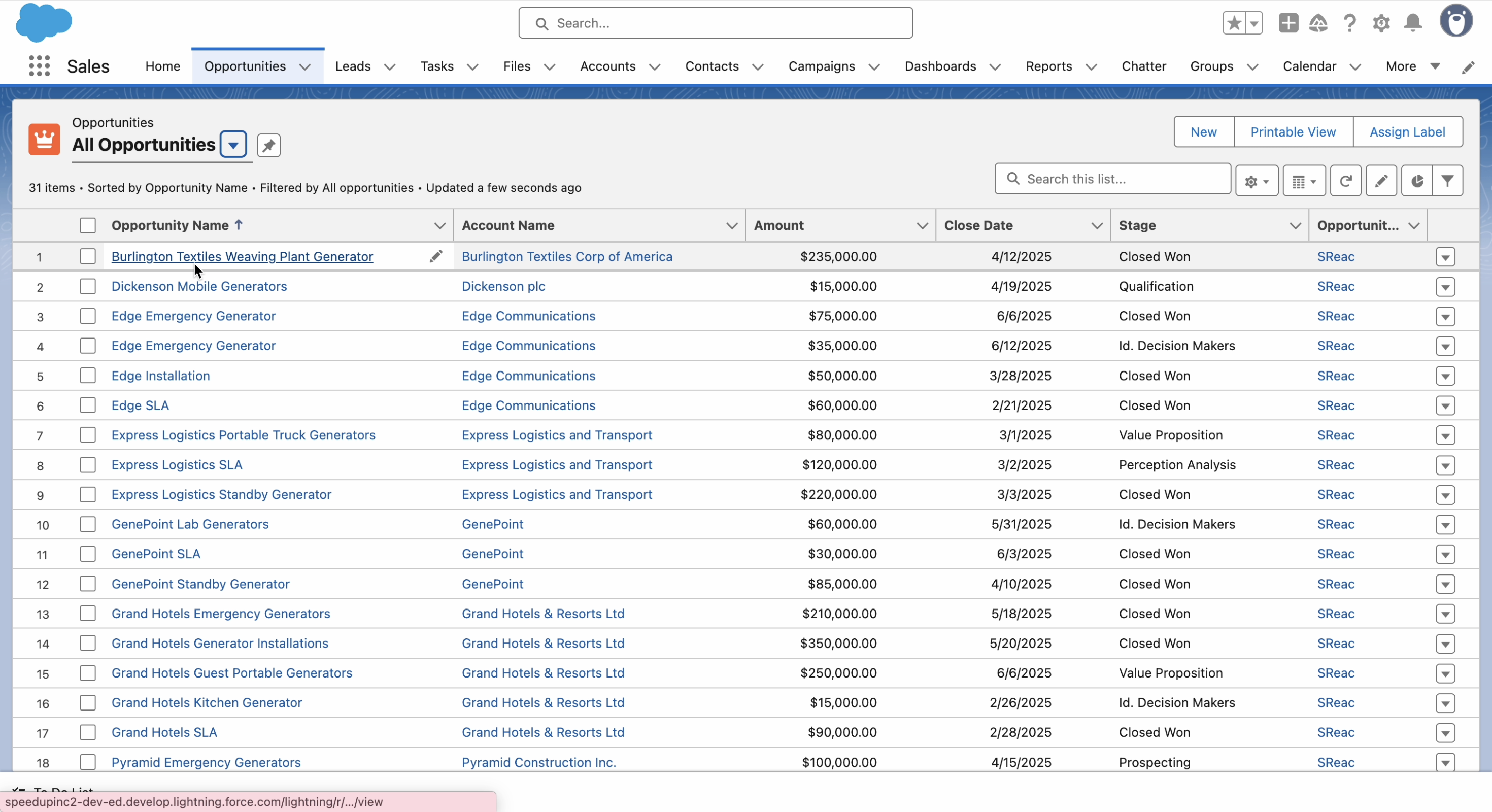Viewport: 1492px width, 812px height.
Task: Open the list view selector dropdown
Action: point(233,145)
